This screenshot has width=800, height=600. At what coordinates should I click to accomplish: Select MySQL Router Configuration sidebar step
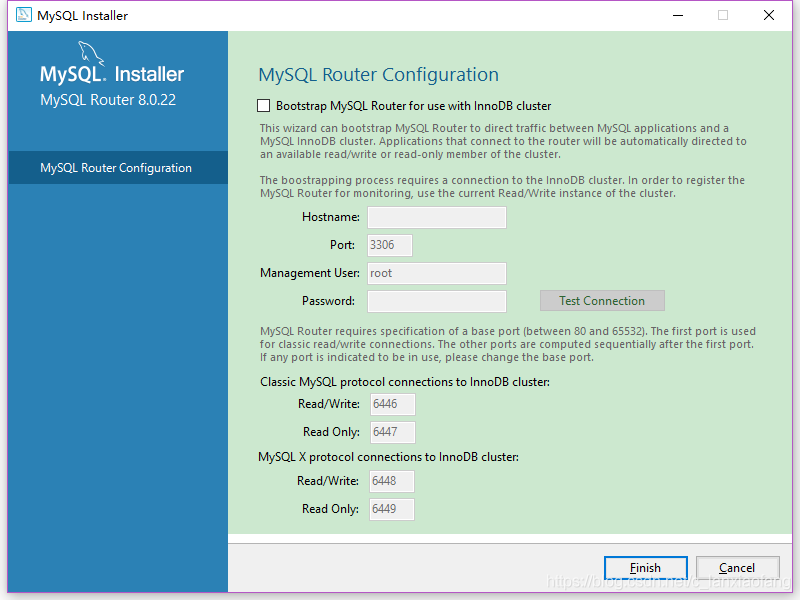[x=116, y=168]
